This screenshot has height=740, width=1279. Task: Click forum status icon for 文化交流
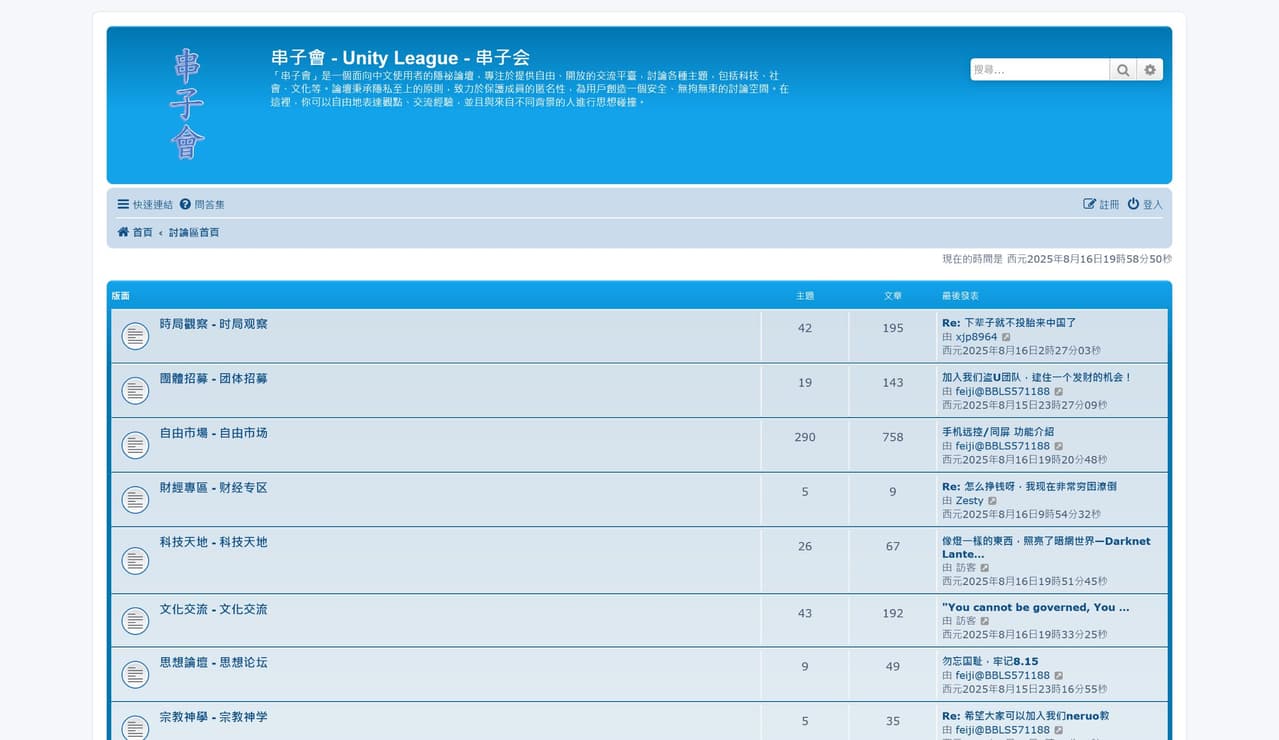pyautogui.click(x=135, y=621)
